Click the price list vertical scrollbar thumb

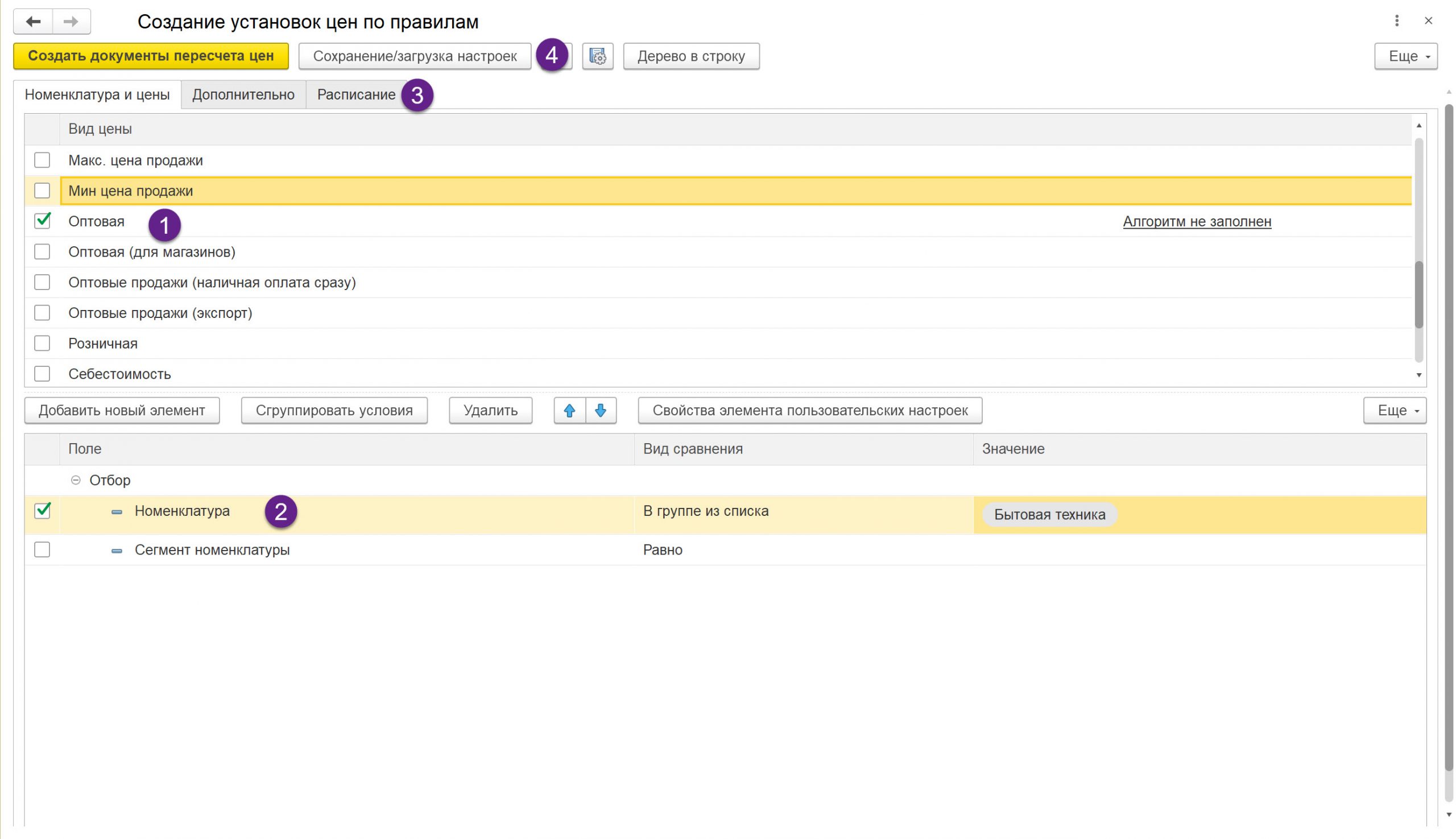tap(1418, 294)
